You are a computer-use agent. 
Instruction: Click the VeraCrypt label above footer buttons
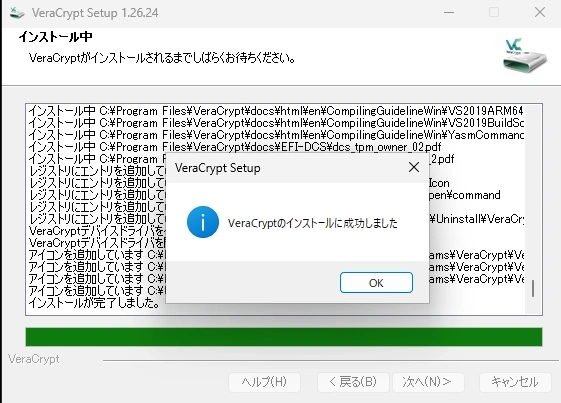pos(34,359)
